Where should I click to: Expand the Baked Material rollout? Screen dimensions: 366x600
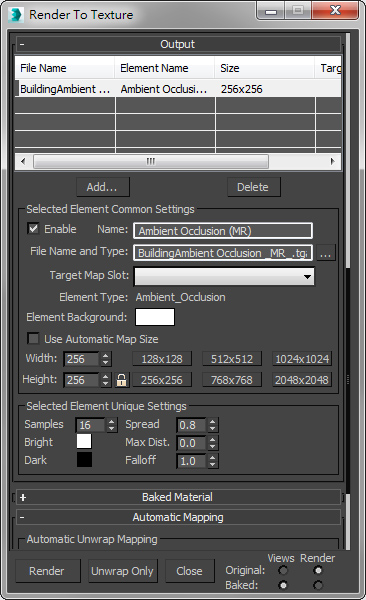(178, 497)
